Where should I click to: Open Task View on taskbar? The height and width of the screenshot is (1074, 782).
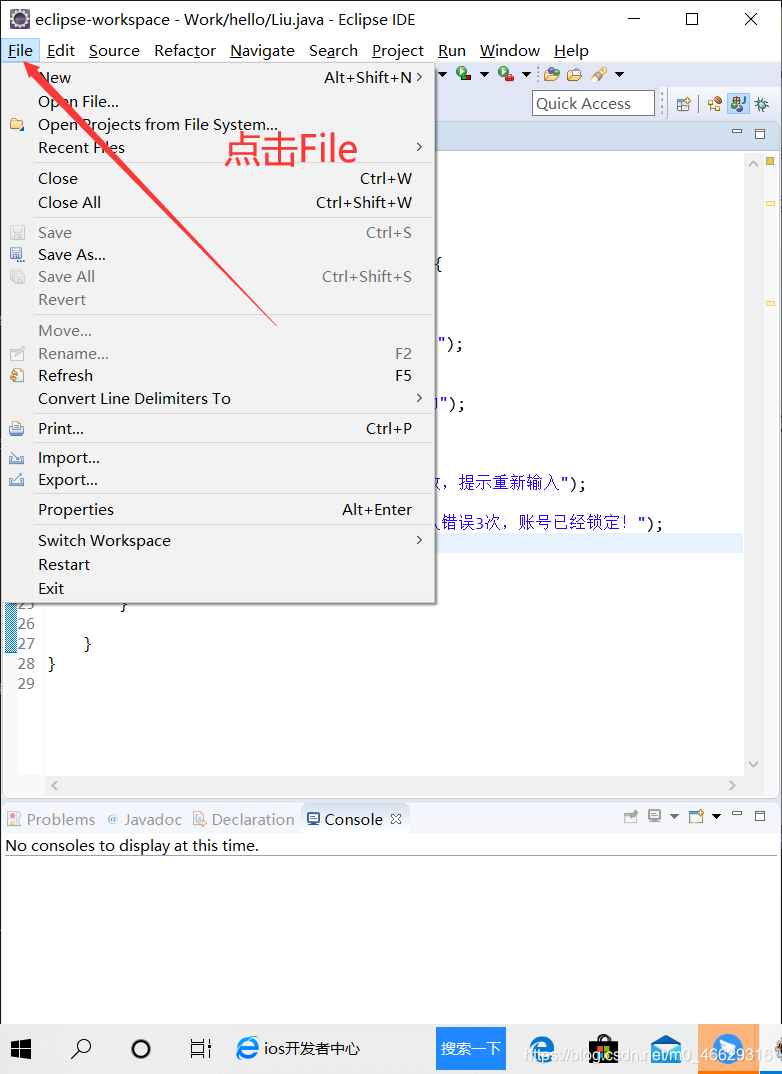click(201, 1049)
